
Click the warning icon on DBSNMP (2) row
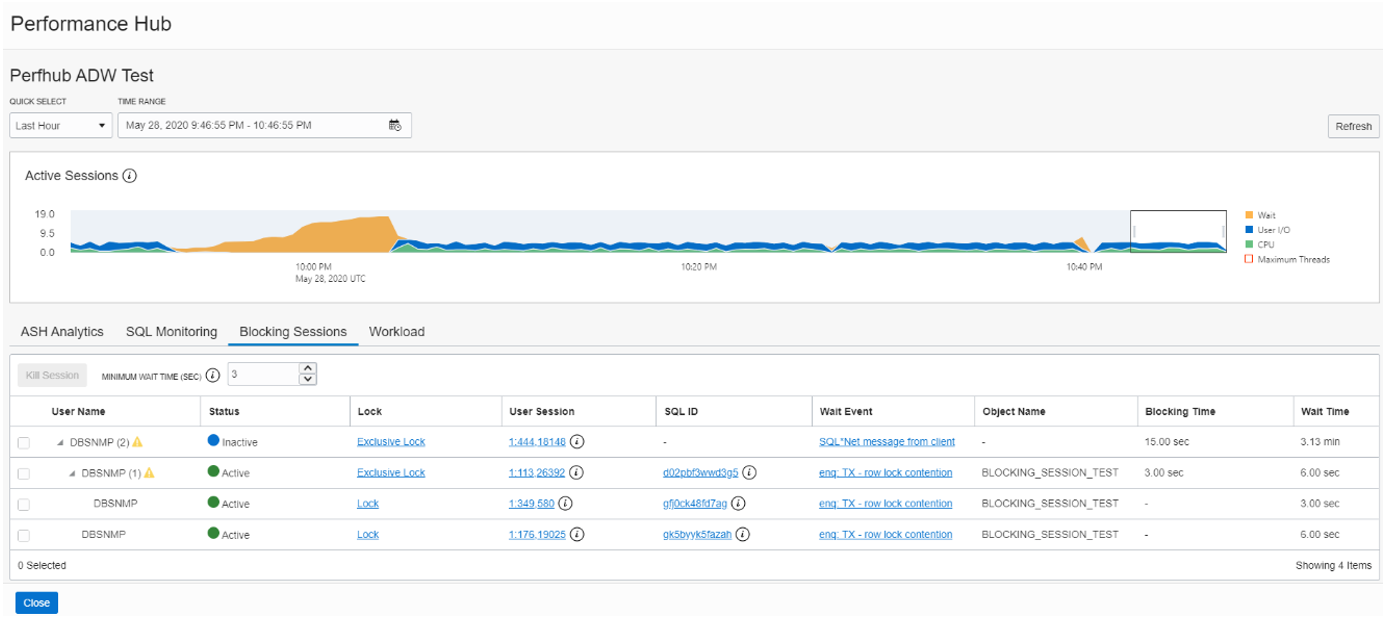pyautogui.click(x=138, y=441)
